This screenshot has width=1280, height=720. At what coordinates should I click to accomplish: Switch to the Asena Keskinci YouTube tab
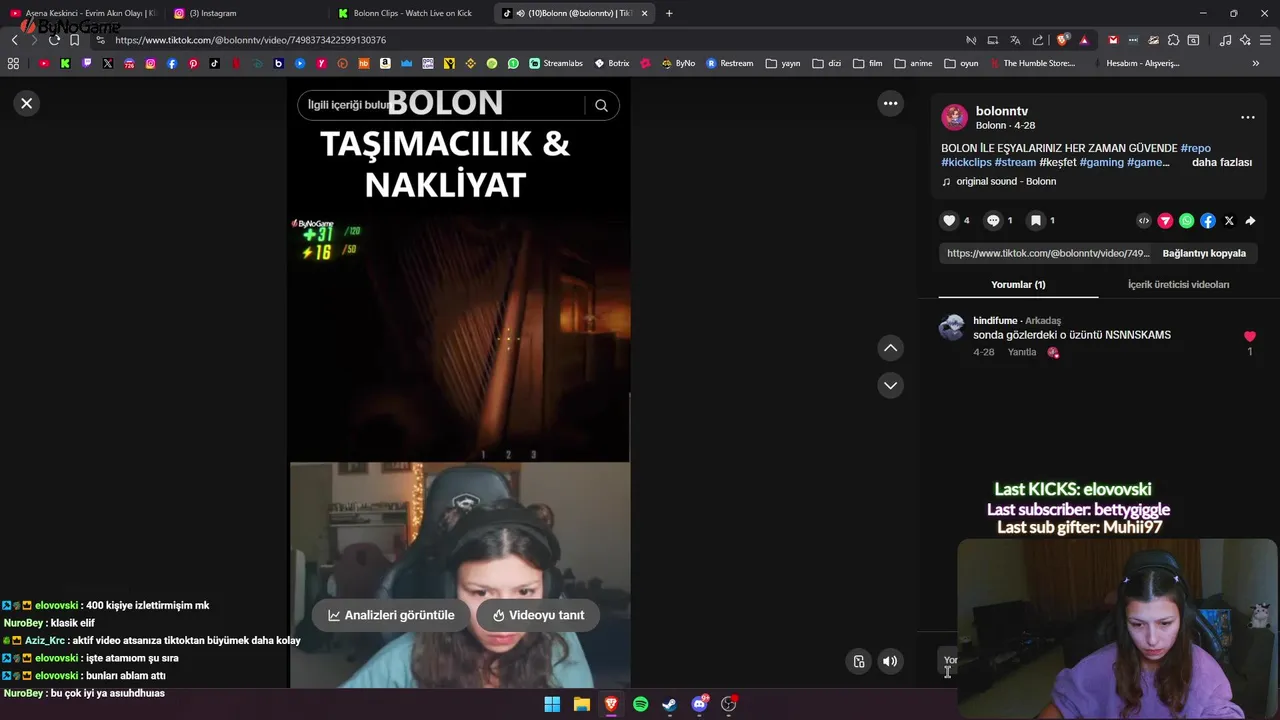(x=82, y=13)
